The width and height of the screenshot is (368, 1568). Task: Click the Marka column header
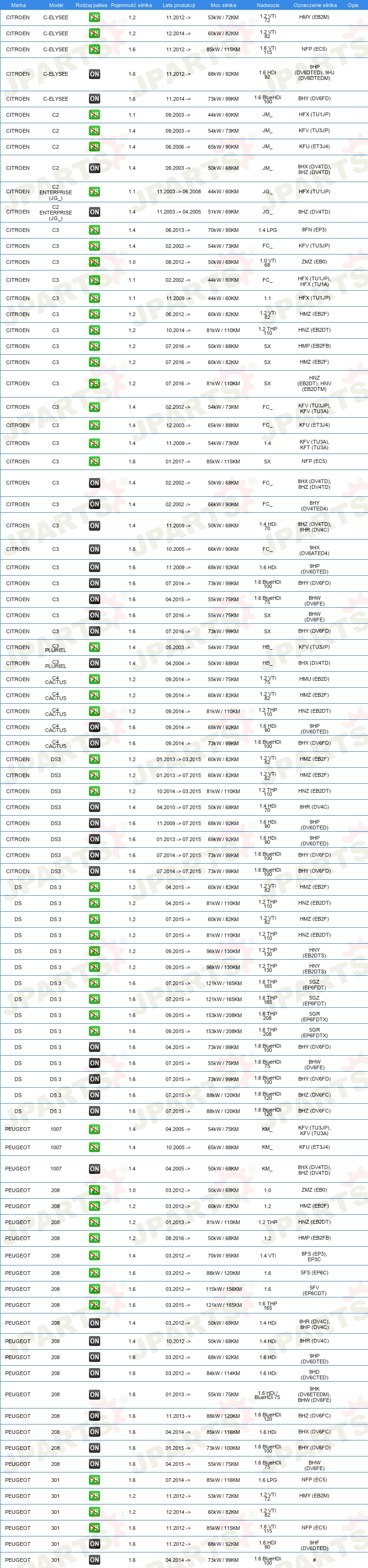[x=18, y=5]
